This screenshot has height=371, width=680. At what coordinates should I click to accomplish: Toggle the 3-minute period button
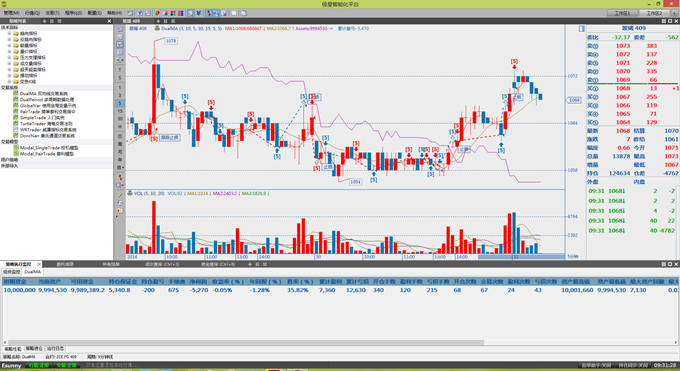pyautogui.click(x=120, y=95)
